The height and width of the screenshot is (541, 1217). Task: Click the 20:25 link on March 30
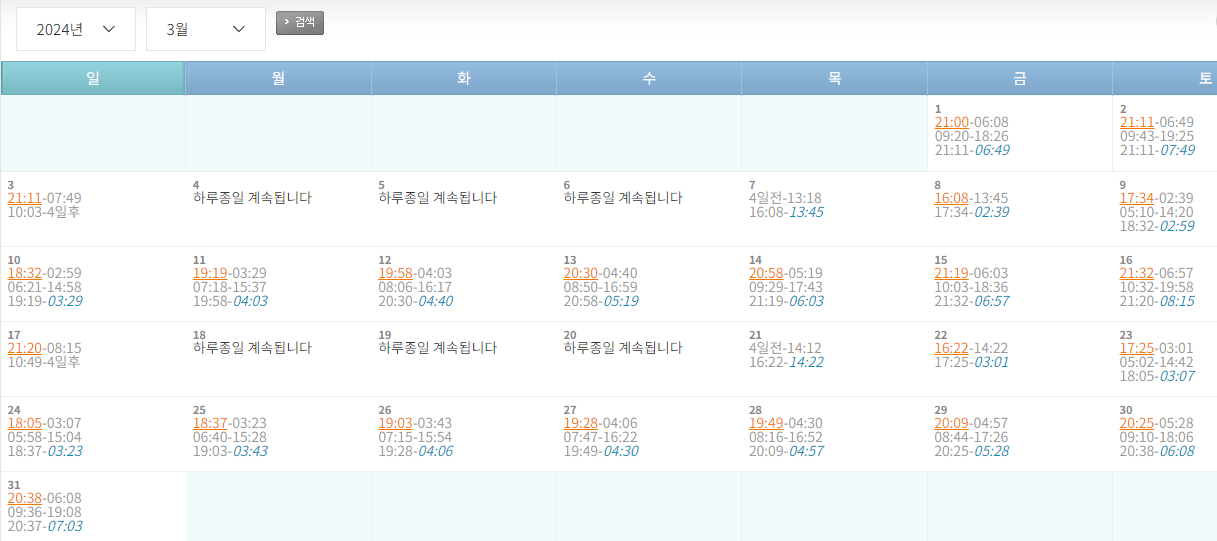1137,423
